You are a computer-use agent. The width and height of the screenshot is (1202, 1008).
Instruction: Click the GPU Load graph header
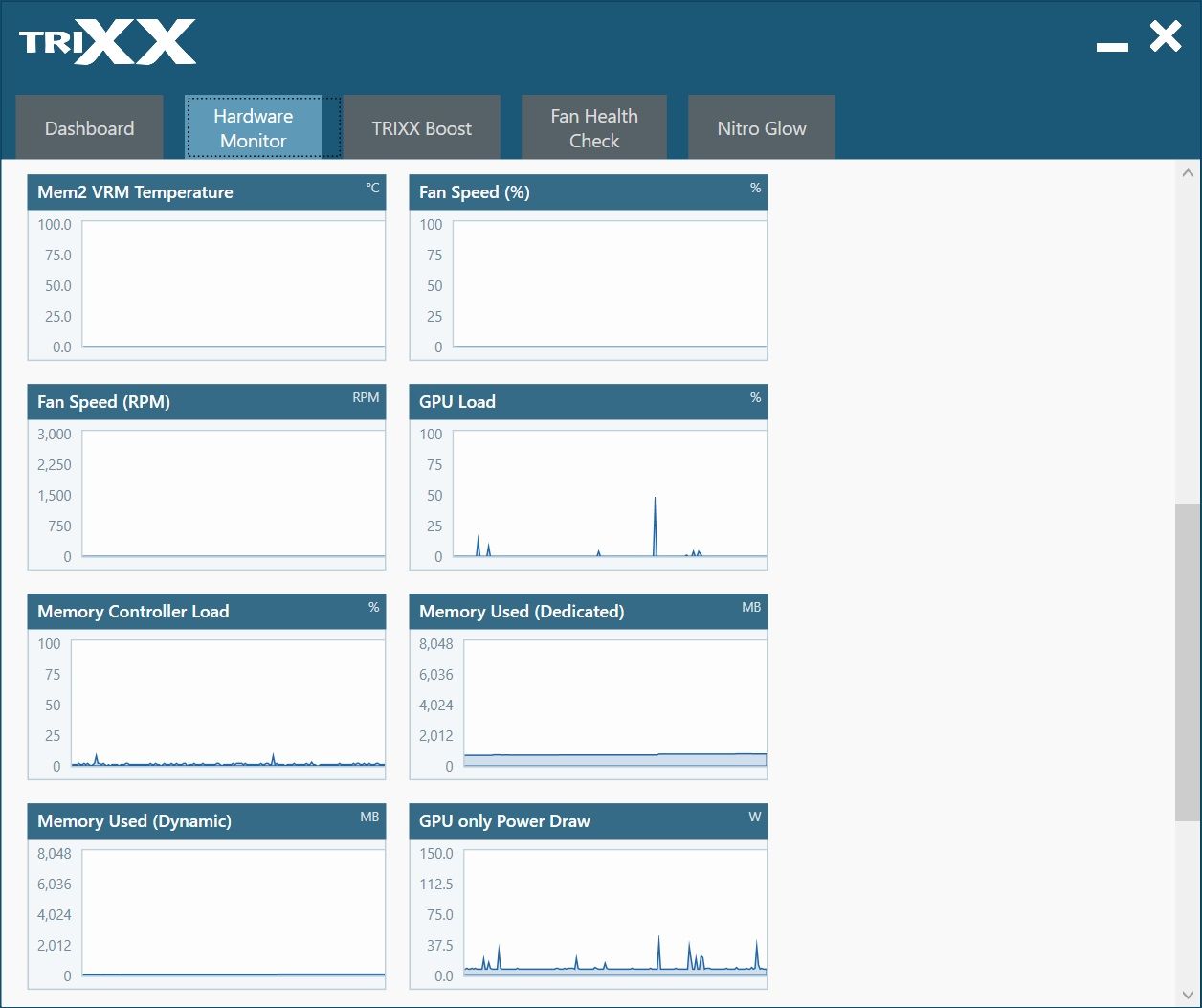(x=589, y=402)
